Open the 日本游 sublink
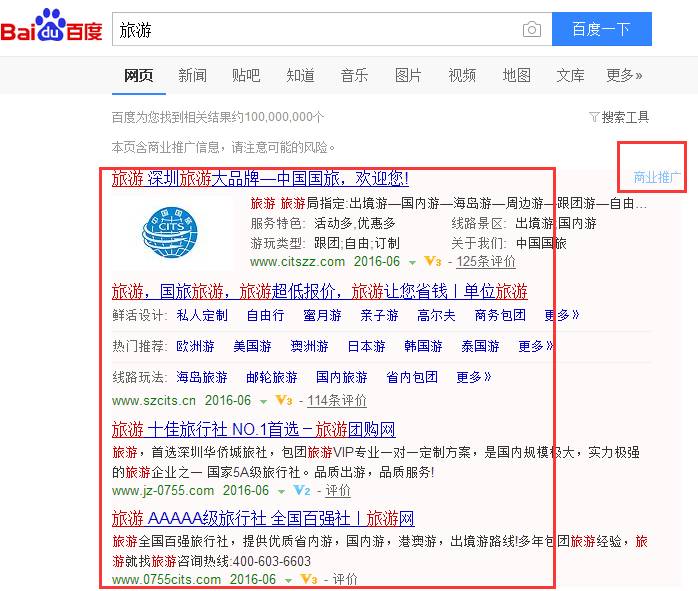698x591 pixels. [x=366, y=346]
